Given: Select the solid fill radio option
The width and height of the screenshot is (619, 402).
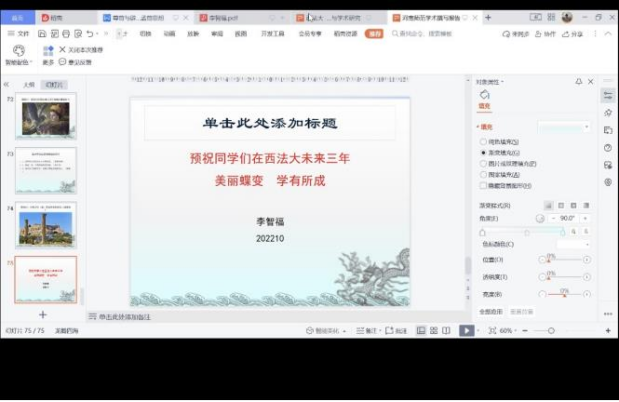Looking at the screenshot, I should pyautogui.click(x=484, y=142).
